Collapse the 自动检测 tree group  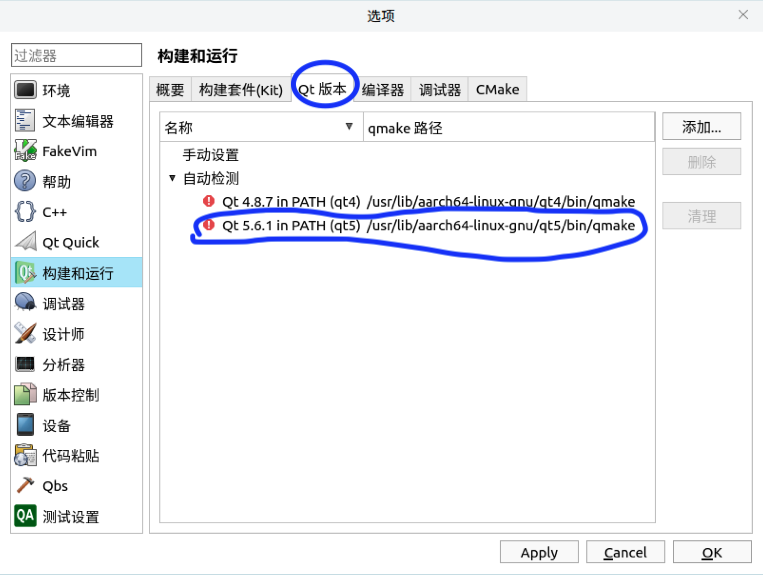coord(172,178)
